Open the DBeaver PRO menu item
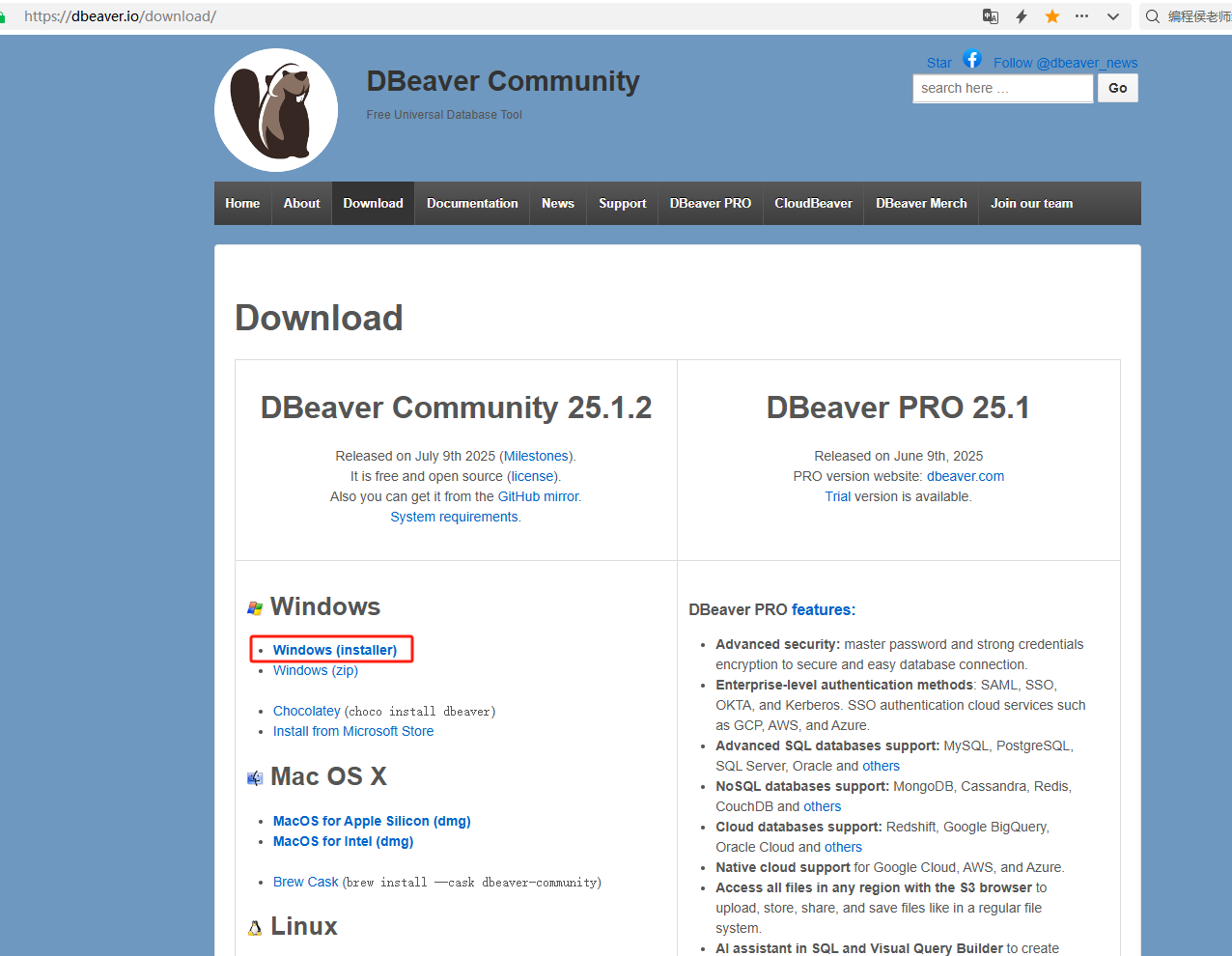This screenshot has width=1232, height=956. pos(711,203)
